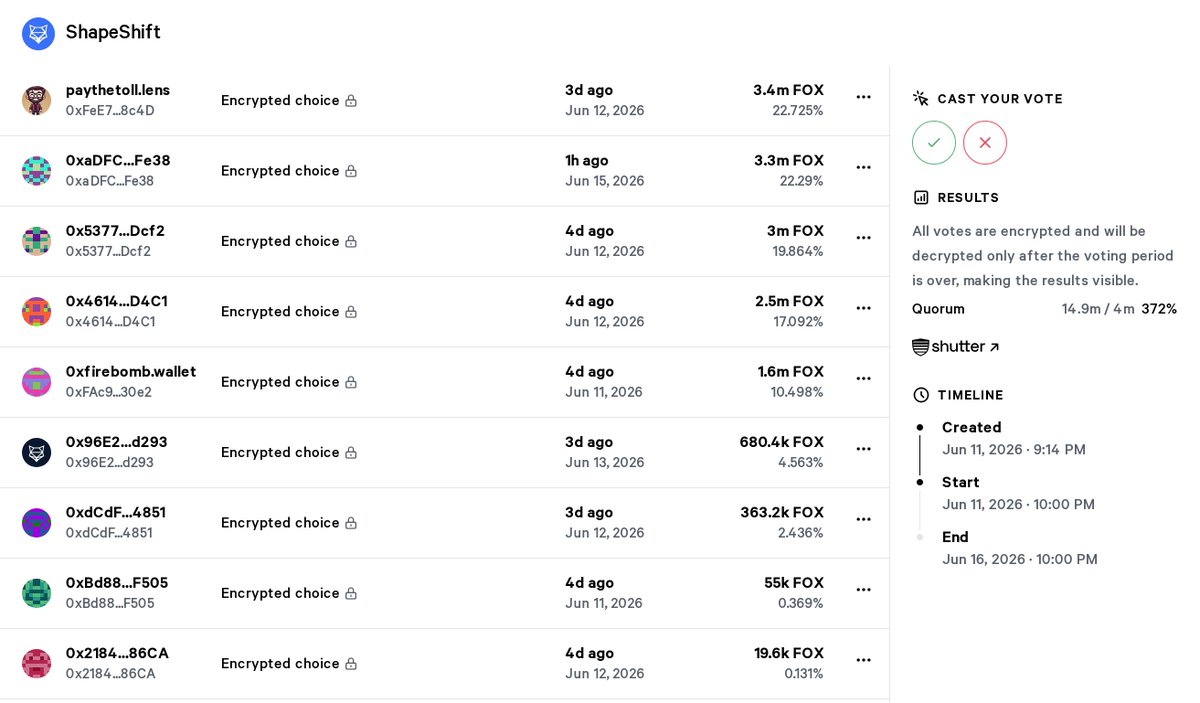Click the Quorum 372% value
Screen dimensions: 1200x703
click(1159, 309)
